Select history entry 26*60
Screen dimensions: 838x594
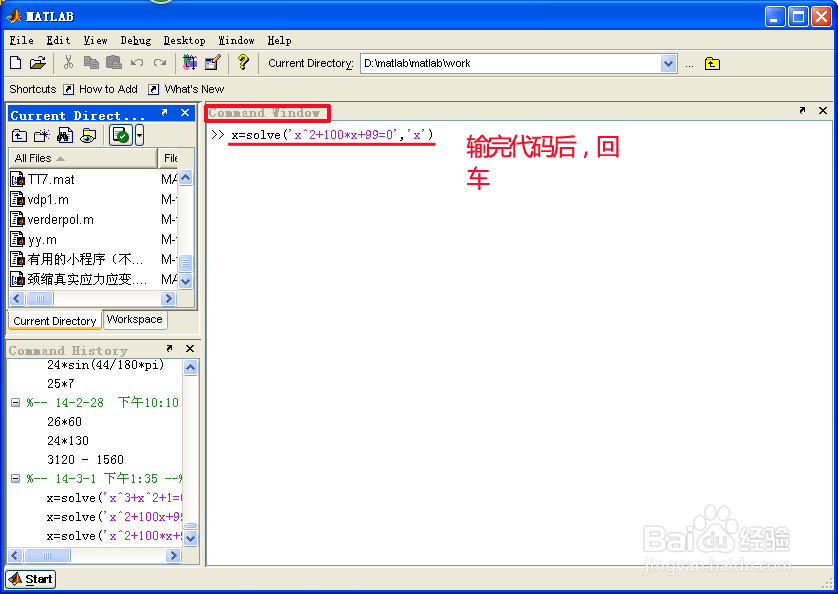[64, 422]
